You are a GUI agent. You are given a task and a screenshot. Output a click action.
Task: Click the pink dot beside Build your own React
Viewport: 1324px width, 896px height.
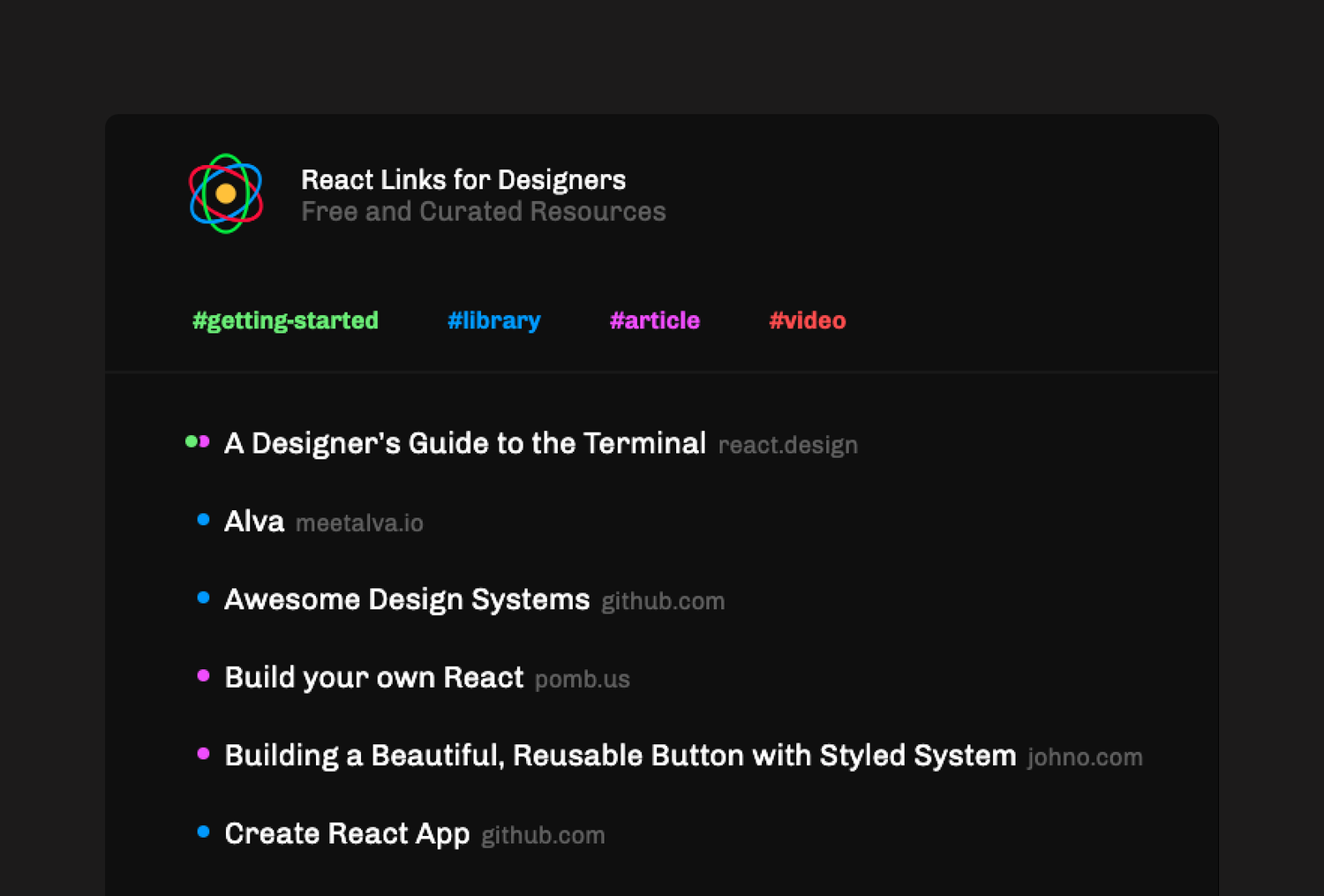tap(203, 675)
